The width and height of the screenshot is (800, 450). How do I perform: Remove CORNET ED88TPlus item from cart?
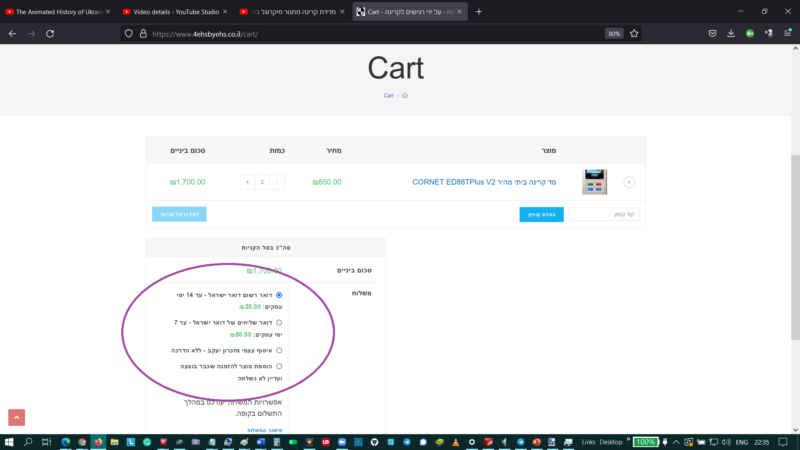coord(629,182)
